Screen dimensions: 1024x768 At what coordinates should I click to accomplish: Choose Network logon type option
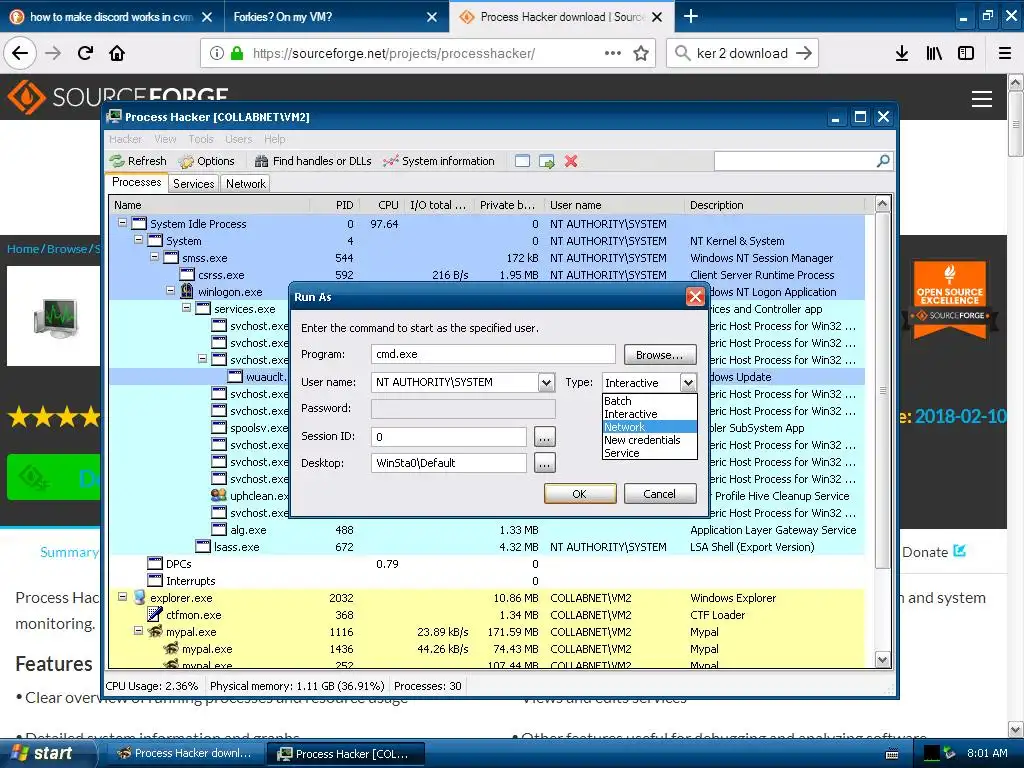pos(650,427)
